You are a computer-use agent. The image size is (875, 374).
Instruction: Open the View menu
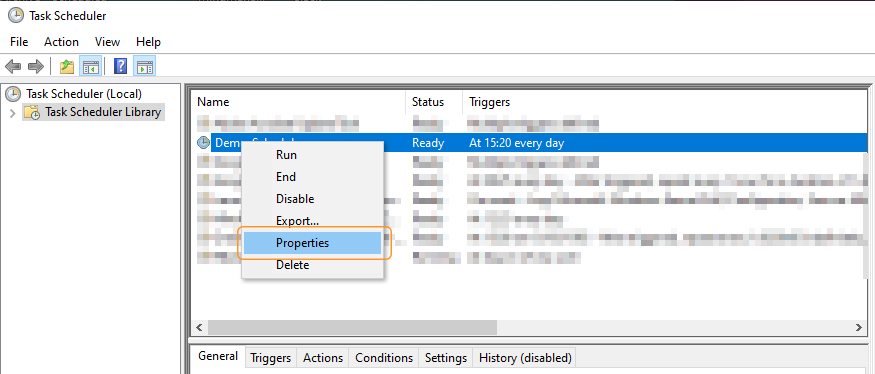pos(107,42)
